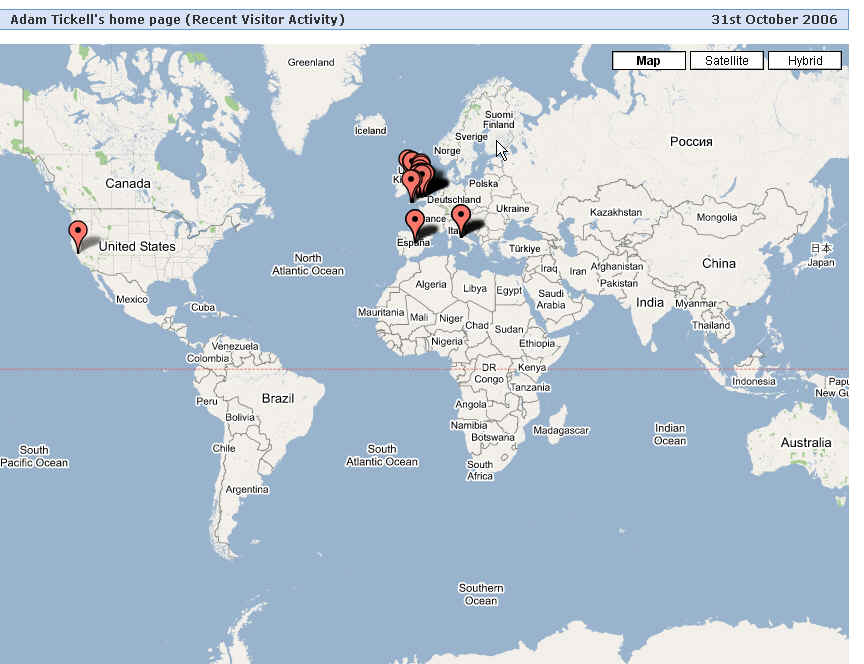Click the "Россия" map label
Image resolution: width=864 pixels, height=664 pixels.
point(691,142)
